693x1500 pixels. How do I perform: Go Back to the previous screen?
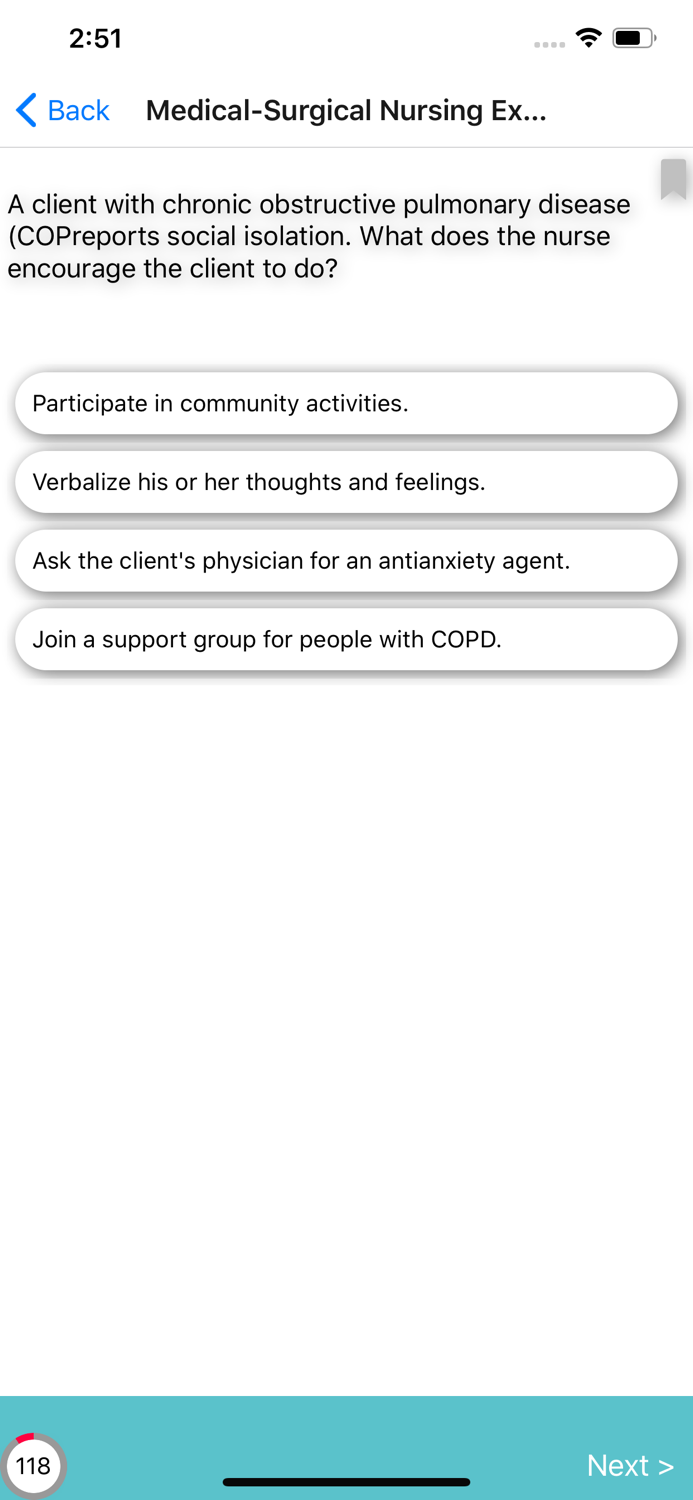click(x=62, y=110)
